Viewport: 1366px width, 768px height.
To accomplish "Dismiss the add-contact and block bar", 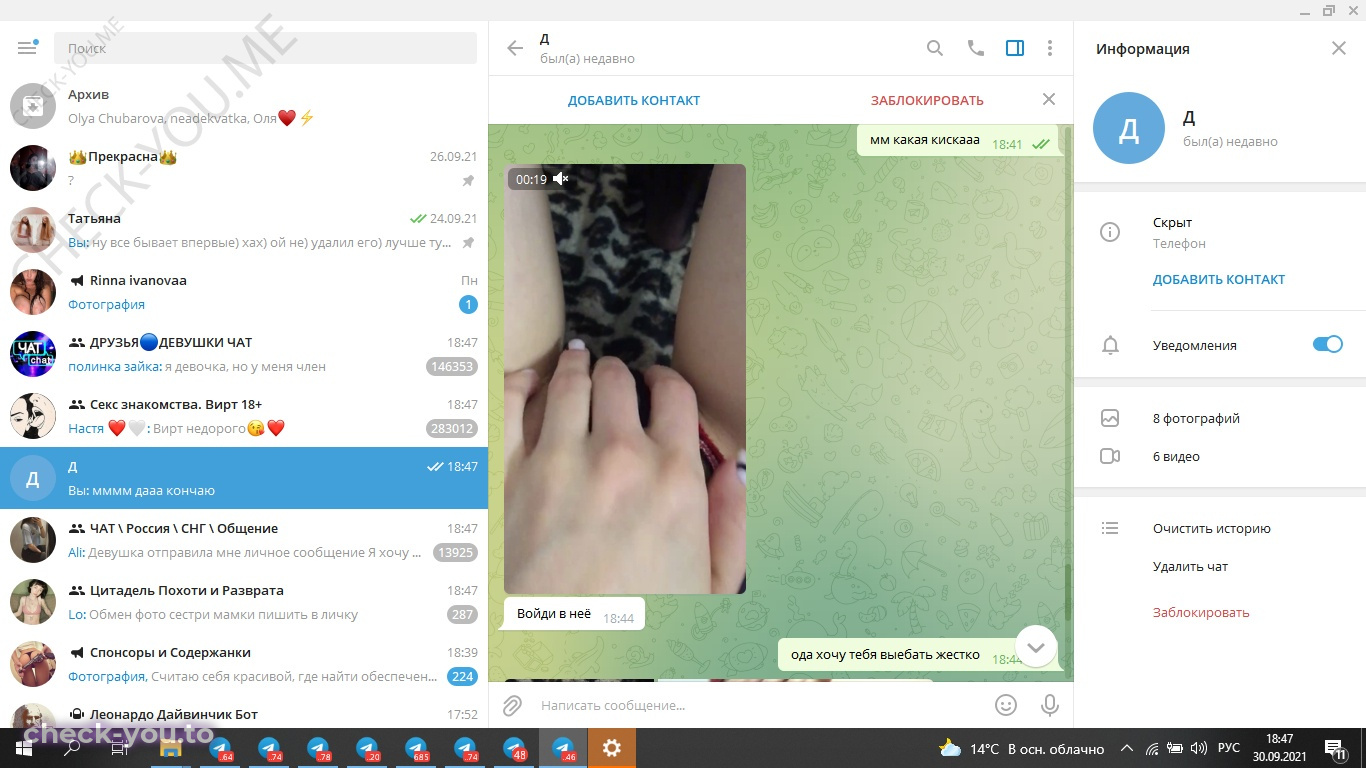I will (x=1048, y=99).
